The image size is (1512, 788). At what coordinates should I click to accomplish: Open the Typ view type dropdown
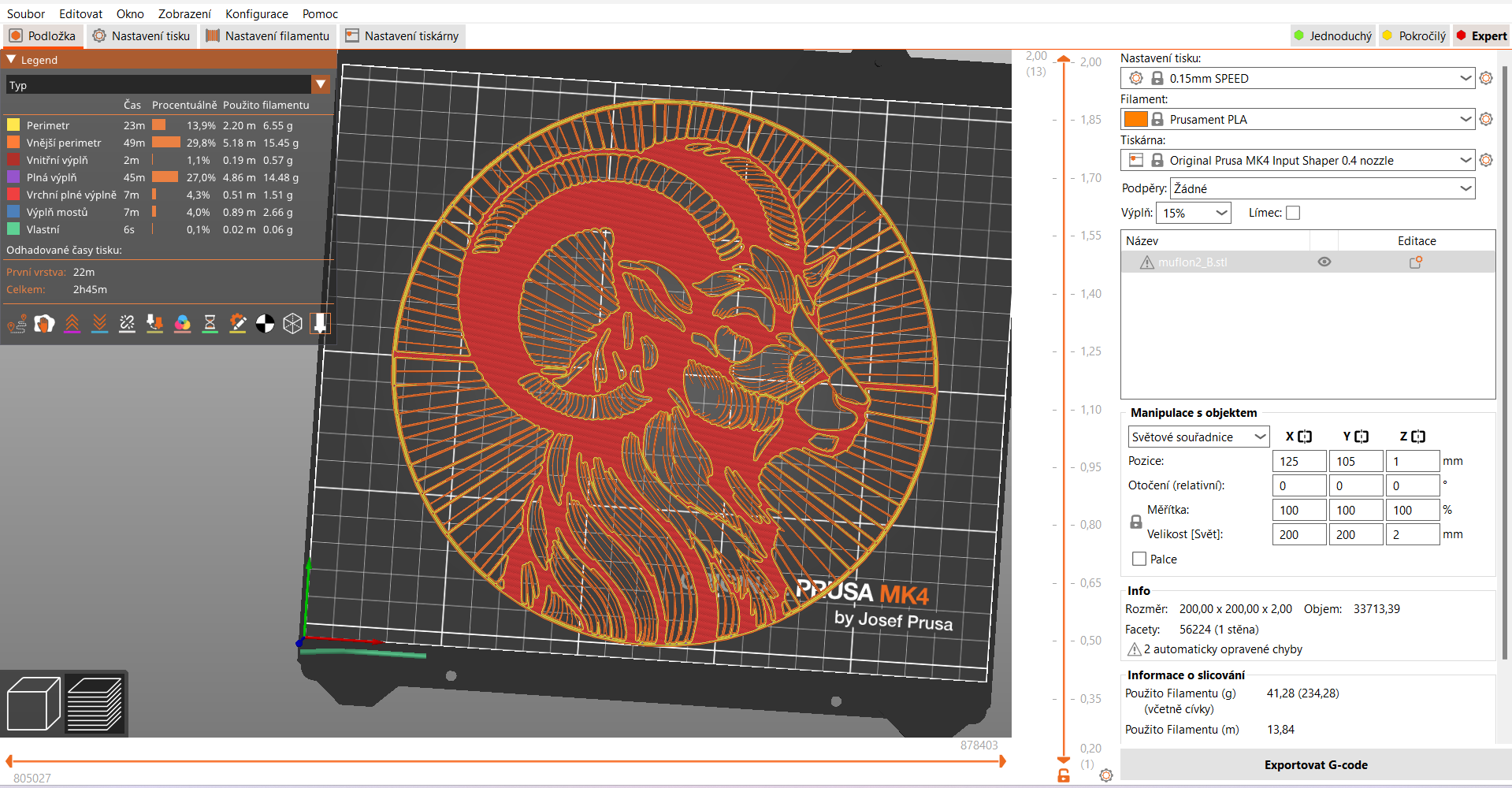click(x=167, y=84)
